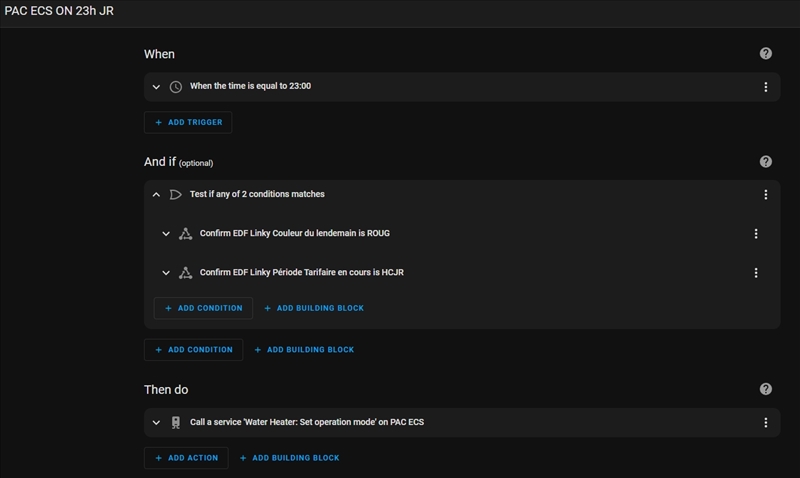Open help for the And if section
800x478 pixels.
766,161
